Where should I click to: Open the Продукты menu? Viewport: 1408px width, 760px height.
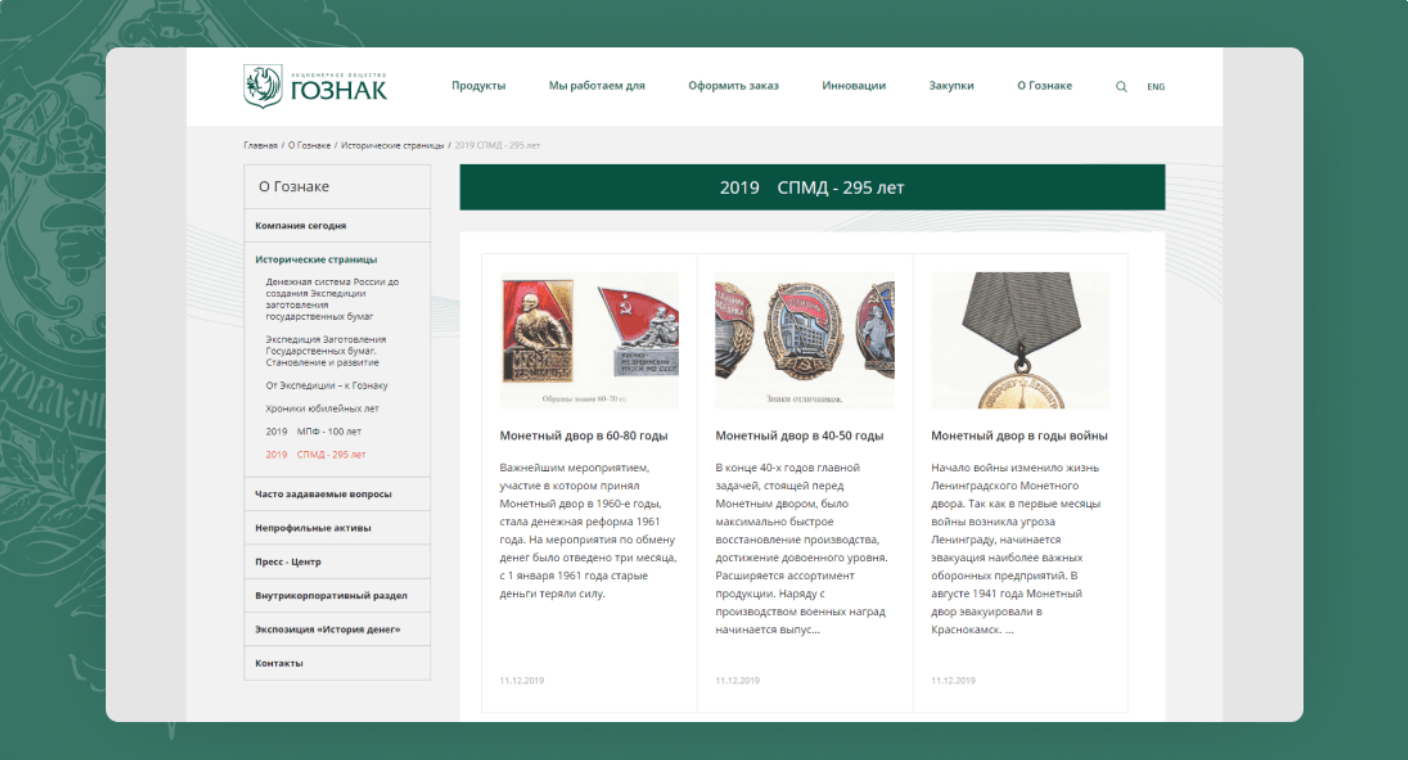[x=478, y=86]
